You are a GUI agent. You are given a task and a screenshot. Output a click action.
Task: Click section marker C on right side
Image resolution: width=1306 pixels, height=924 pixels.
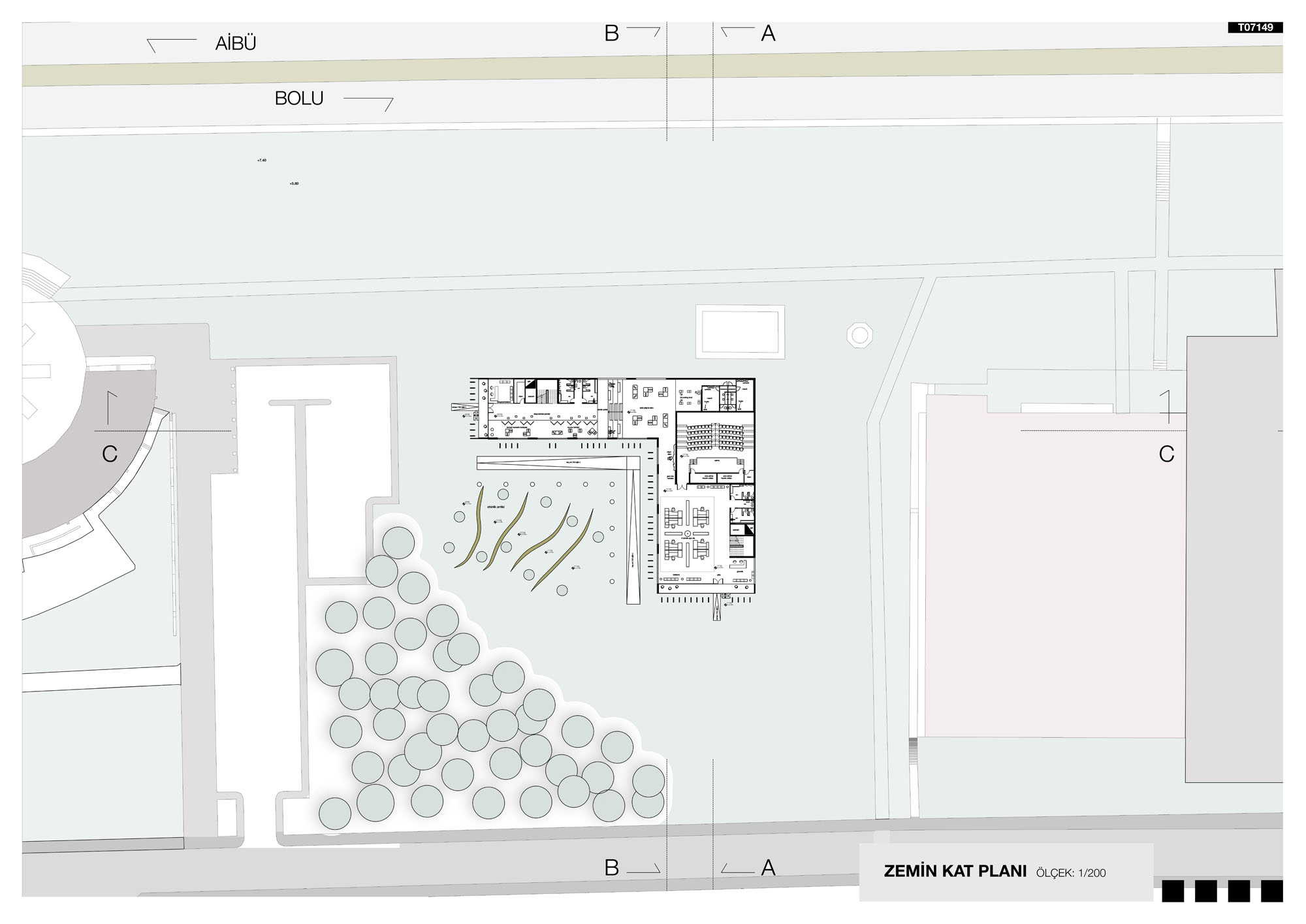click(1166, 454)
